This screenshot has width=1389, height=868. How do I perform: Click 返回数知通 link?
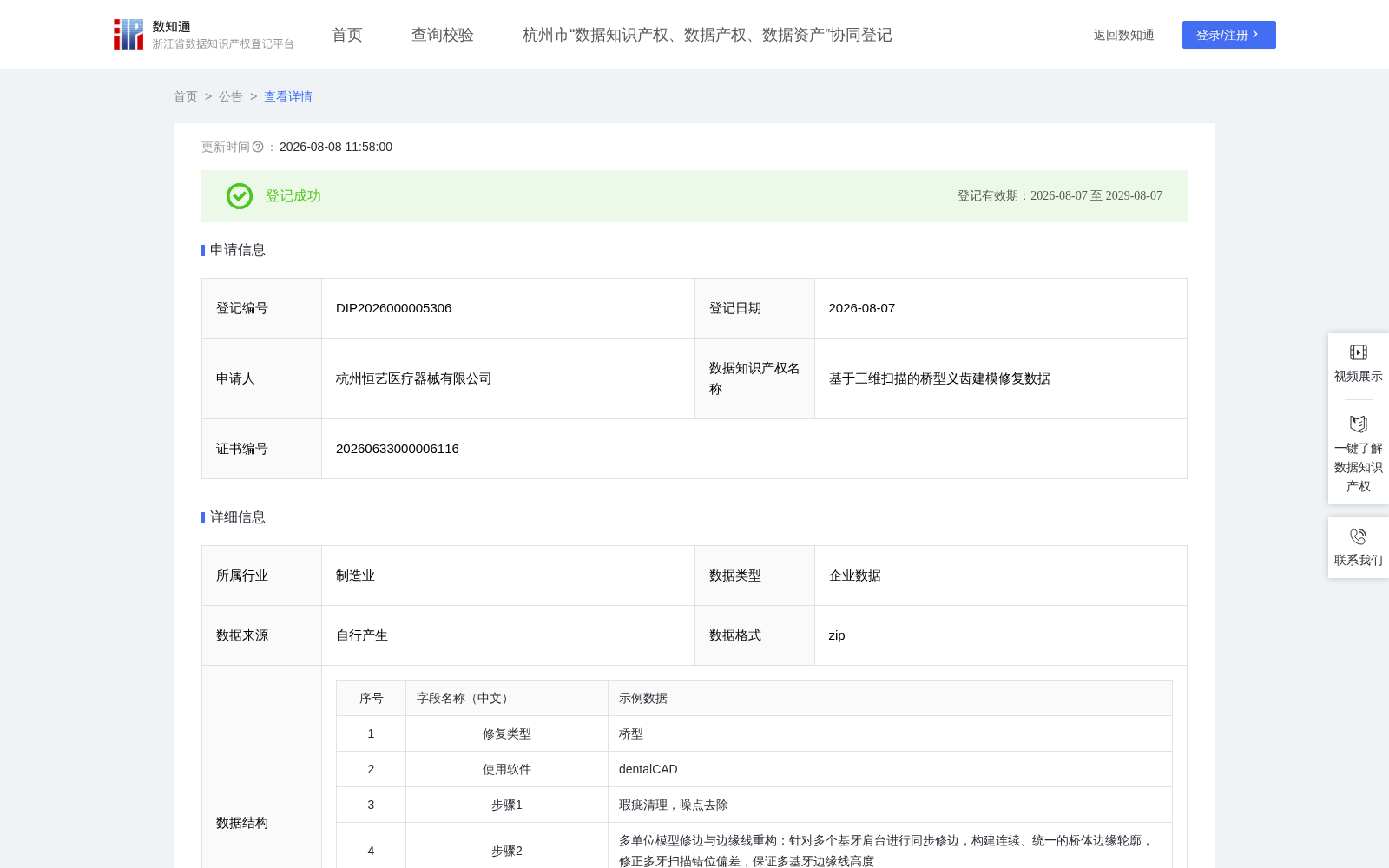(x=1123, y=35)
